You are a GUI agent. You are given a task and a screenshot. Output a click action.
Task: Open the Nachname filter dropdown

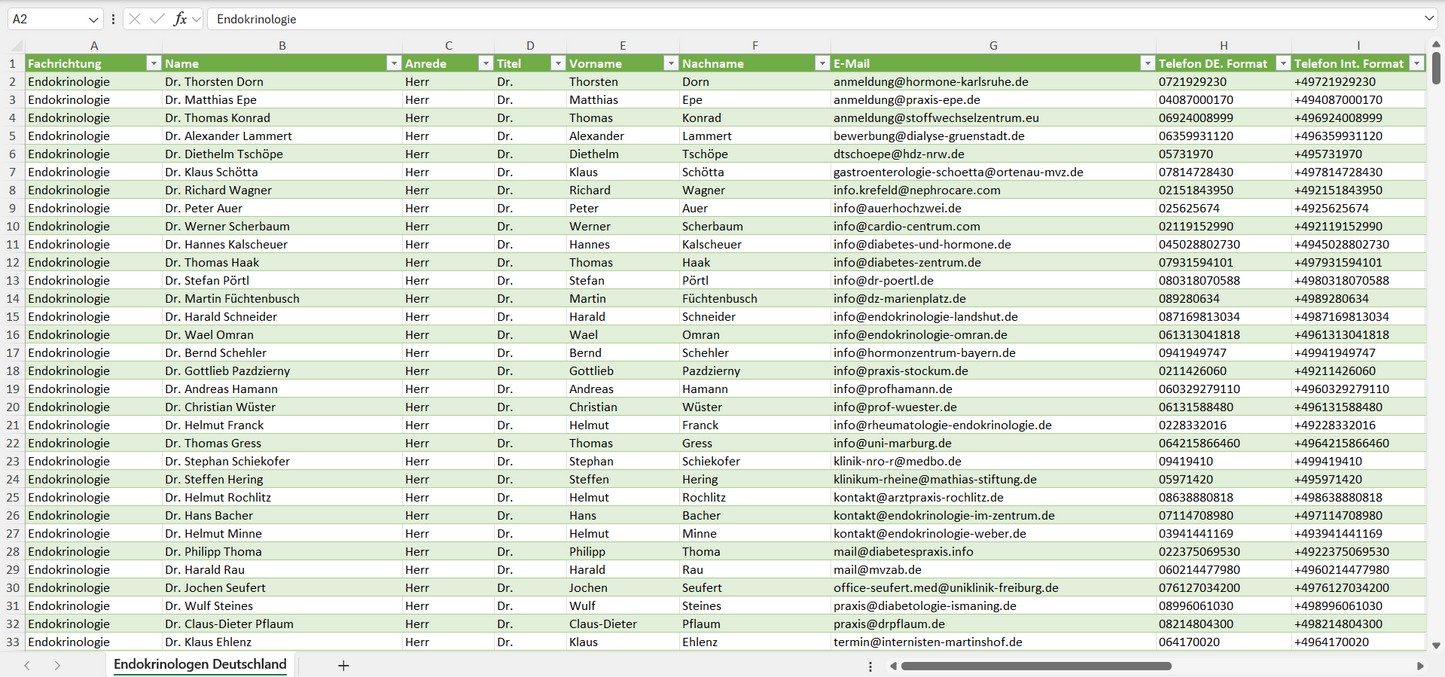tap(821, 64)
